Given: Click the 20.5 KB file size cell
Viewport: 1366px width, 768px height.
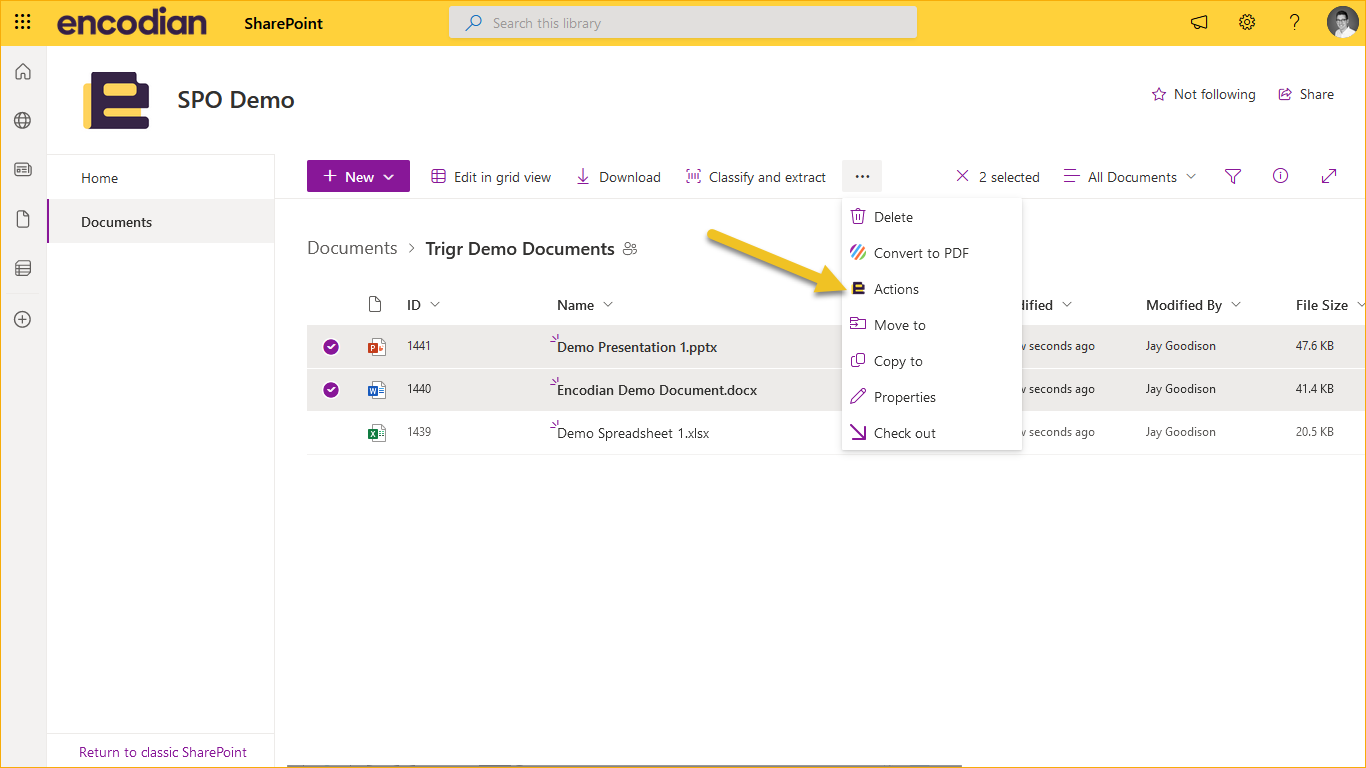Looking at the screenshot, I should (1315, 432).
